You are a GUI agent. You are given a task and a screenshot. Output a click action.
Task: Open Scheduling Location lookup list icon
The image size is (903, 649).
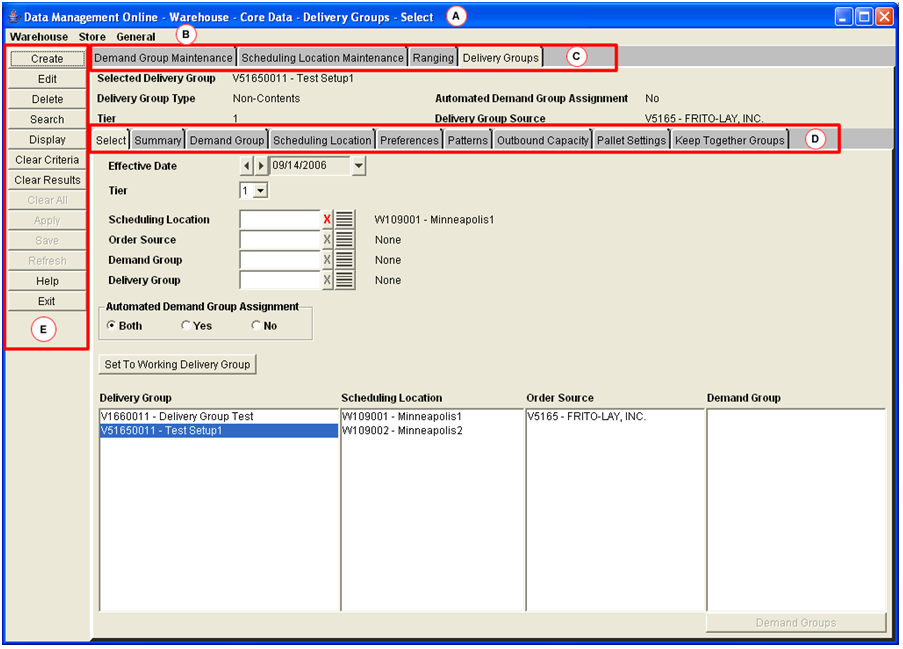[x=344, y=219]
